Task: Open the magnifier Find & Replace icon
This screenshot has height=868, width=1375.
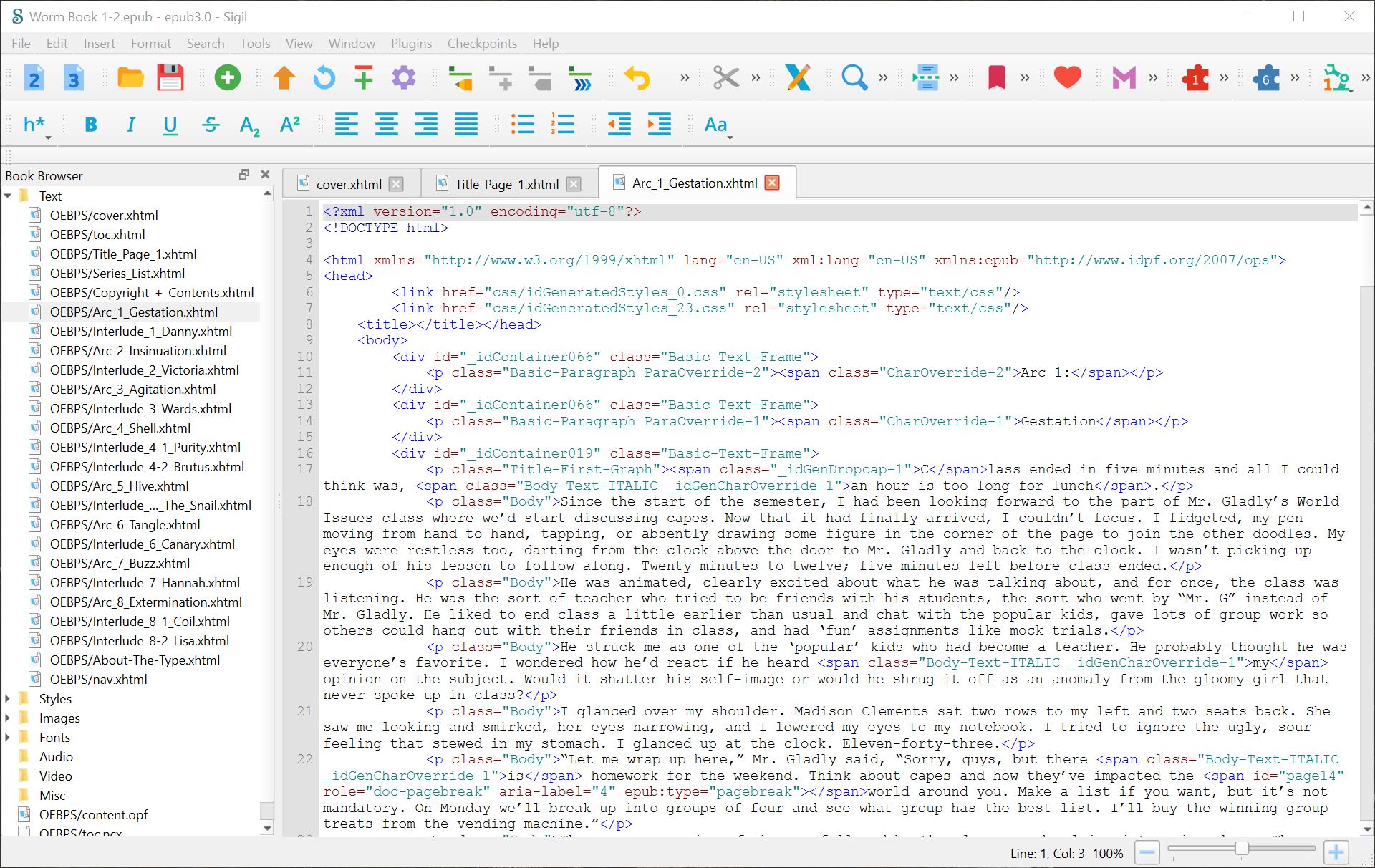Action: point(854,77)
